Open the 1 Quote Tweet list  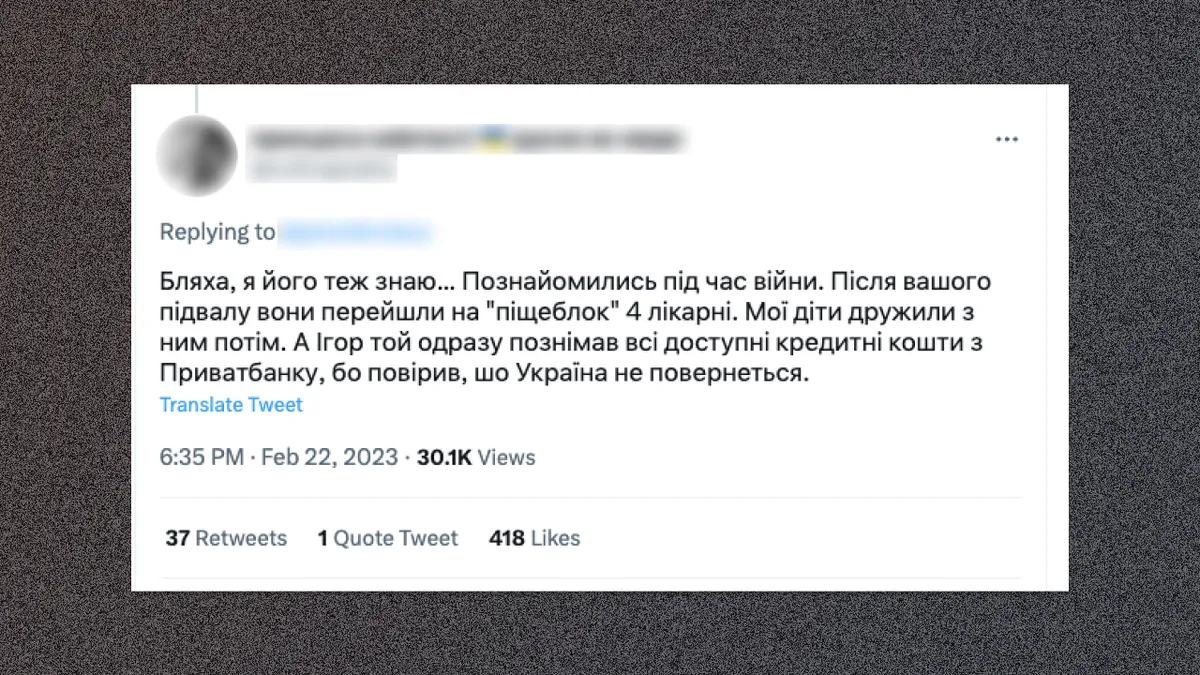(x=387, y=538)
